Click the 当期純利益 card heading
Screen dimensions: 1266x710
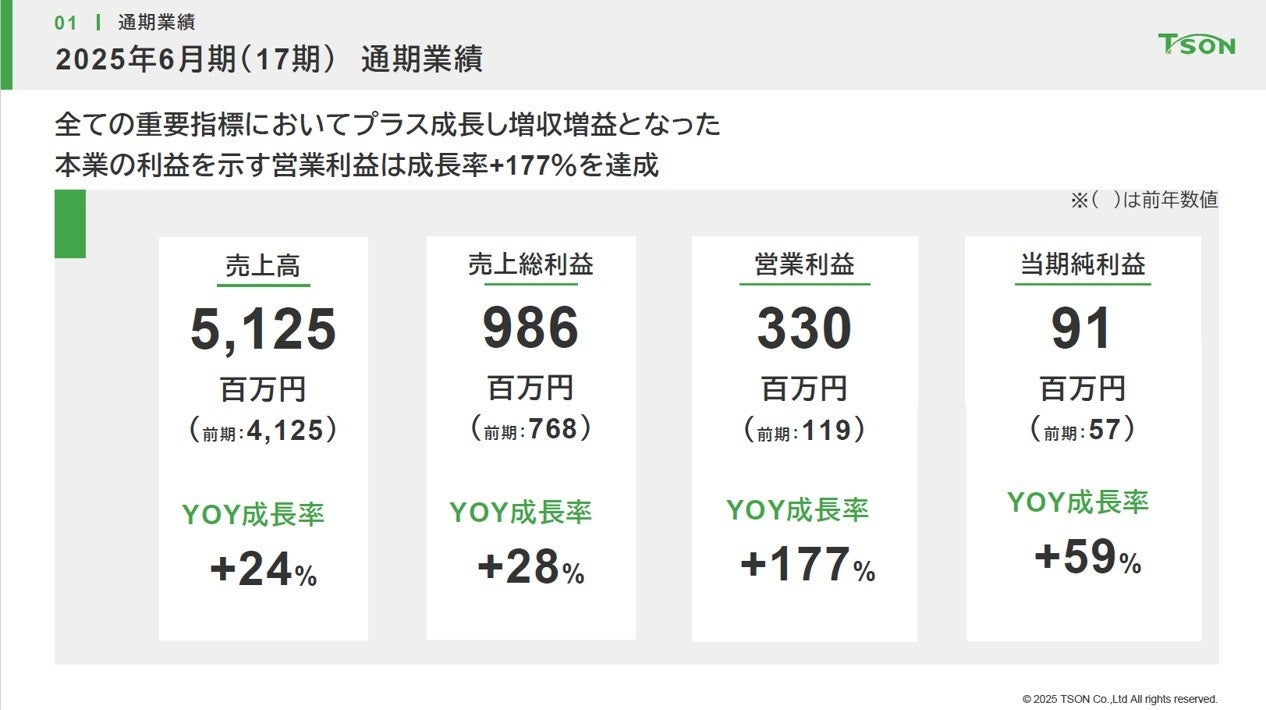click(x=1082, y=265)
